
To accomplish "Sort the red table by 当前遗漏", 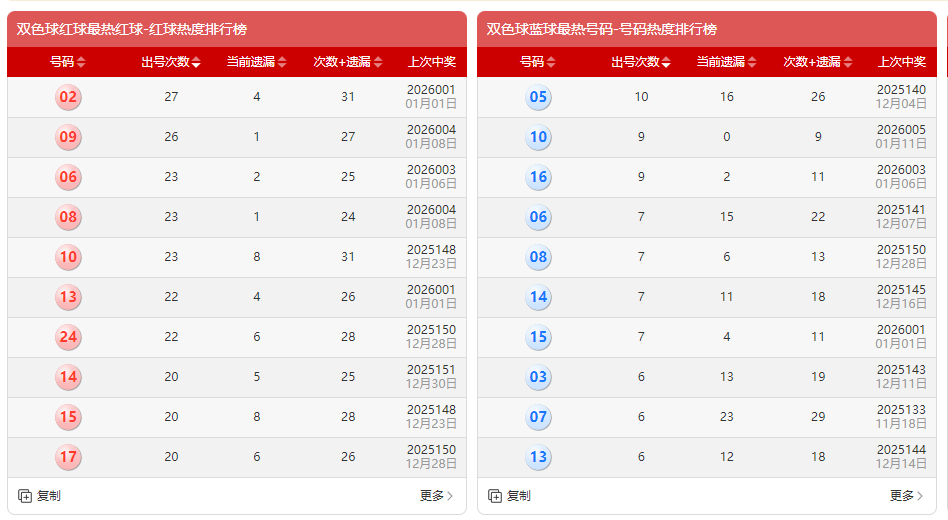I will click(256, 62).
